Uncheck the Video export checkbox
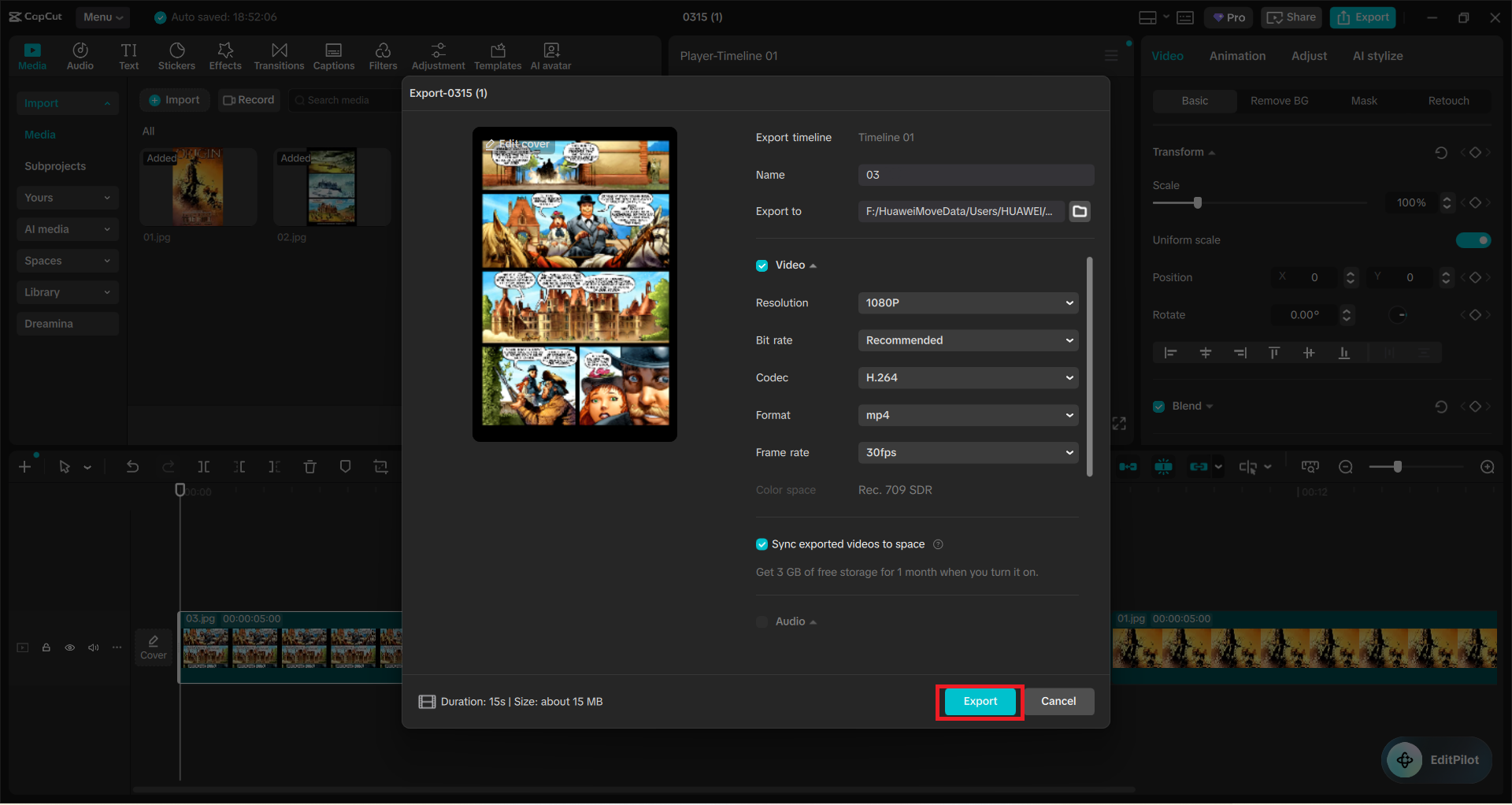Screen dimensions: 1512x805 762,265
